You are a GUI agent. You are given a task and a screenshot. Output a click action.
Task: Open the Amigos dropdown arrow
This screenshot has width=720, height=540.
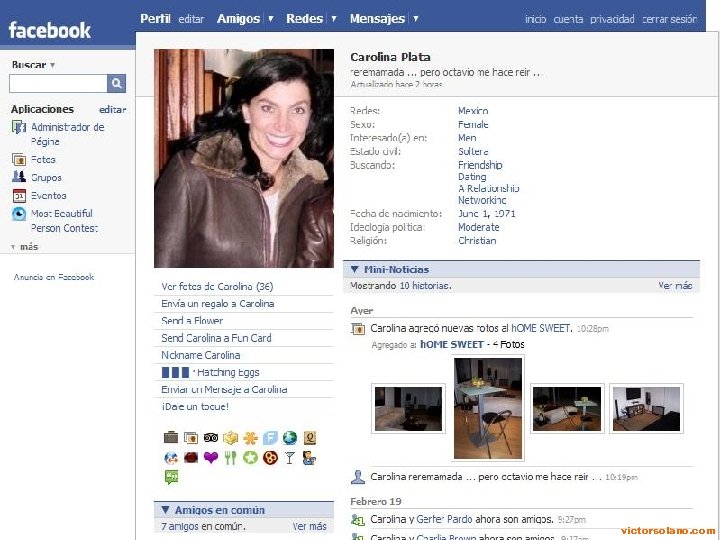coord(270,18)
